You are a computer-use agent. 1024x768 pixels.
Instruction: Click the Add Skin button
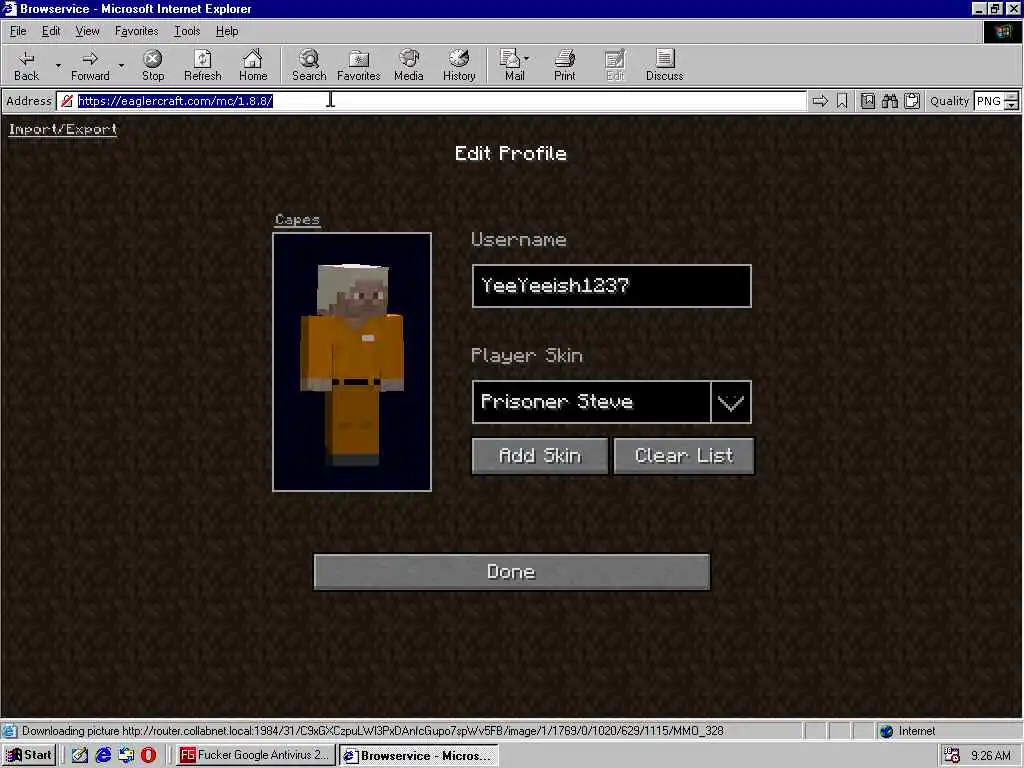pos(539,455)
